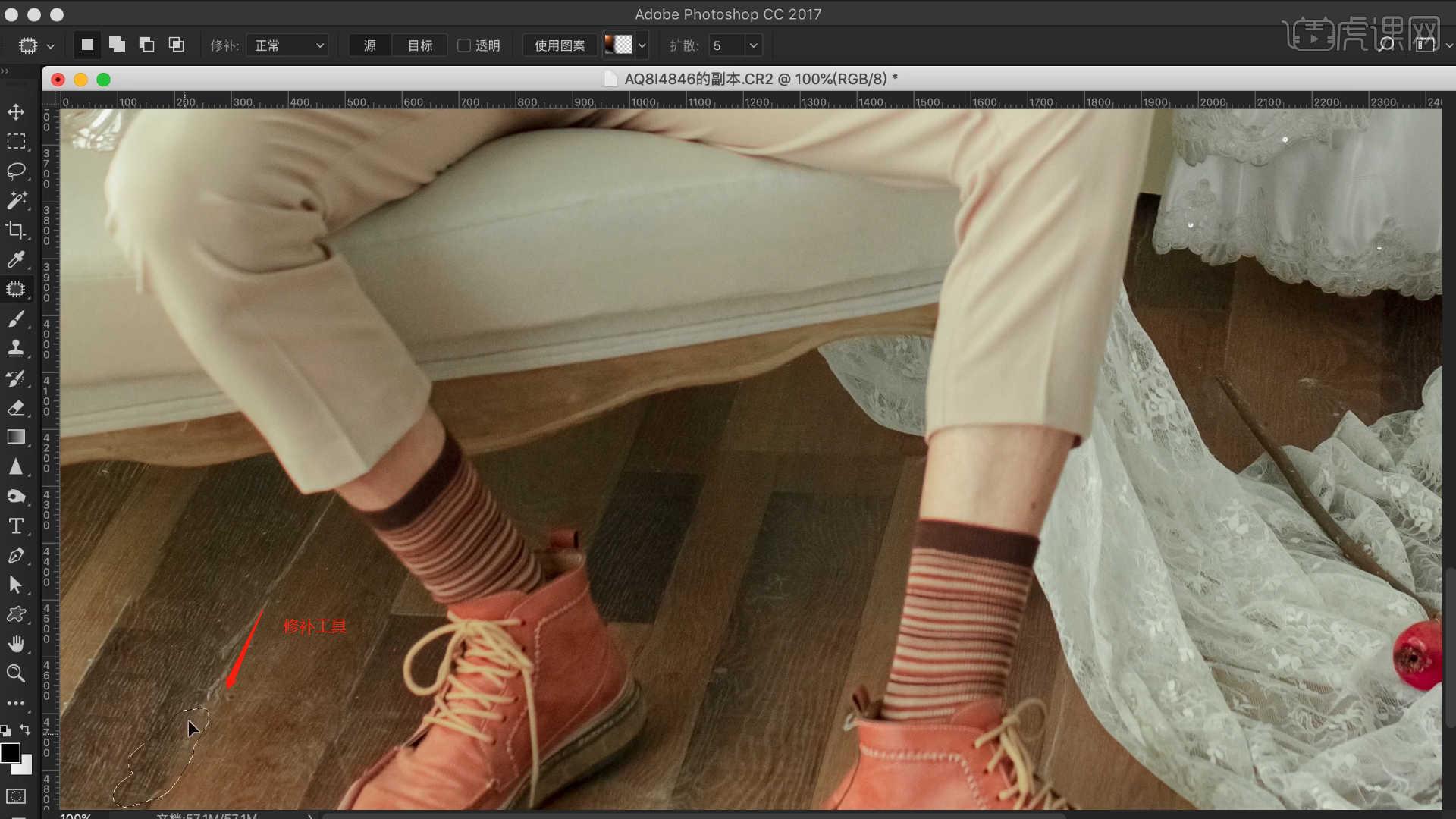Click the search magnifier icon
The height and width of the screenshot is (819, 1456).
pyautogui.click(x=1386, y=45)
